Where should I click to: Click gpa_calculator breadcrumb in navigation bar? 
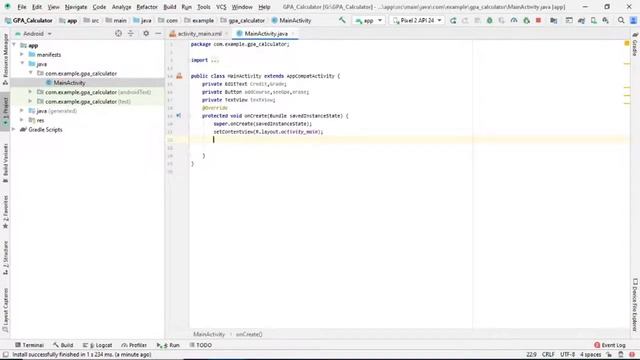pos(242,20)
